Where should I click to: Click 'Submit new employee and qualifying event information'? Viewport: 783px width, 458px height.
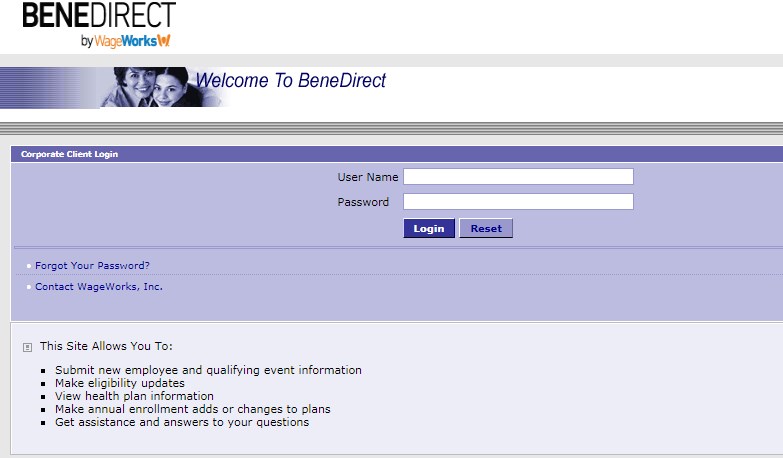208,370
